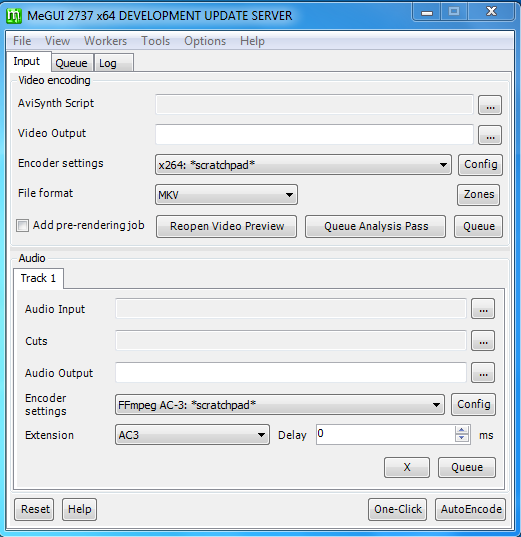Switch to the Log tab
Viewport: 521px width, 537px height.
[113, 63]
